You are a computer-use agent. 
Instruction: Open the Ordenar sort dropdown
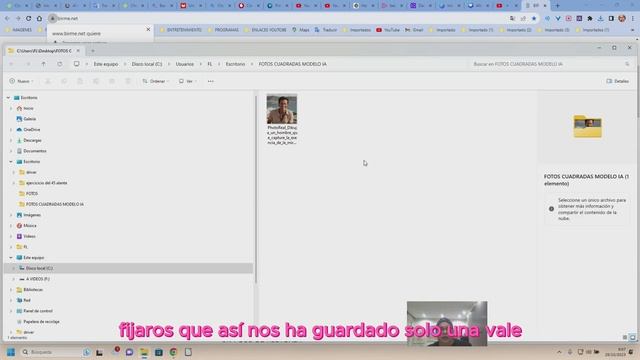pos(155,81)
